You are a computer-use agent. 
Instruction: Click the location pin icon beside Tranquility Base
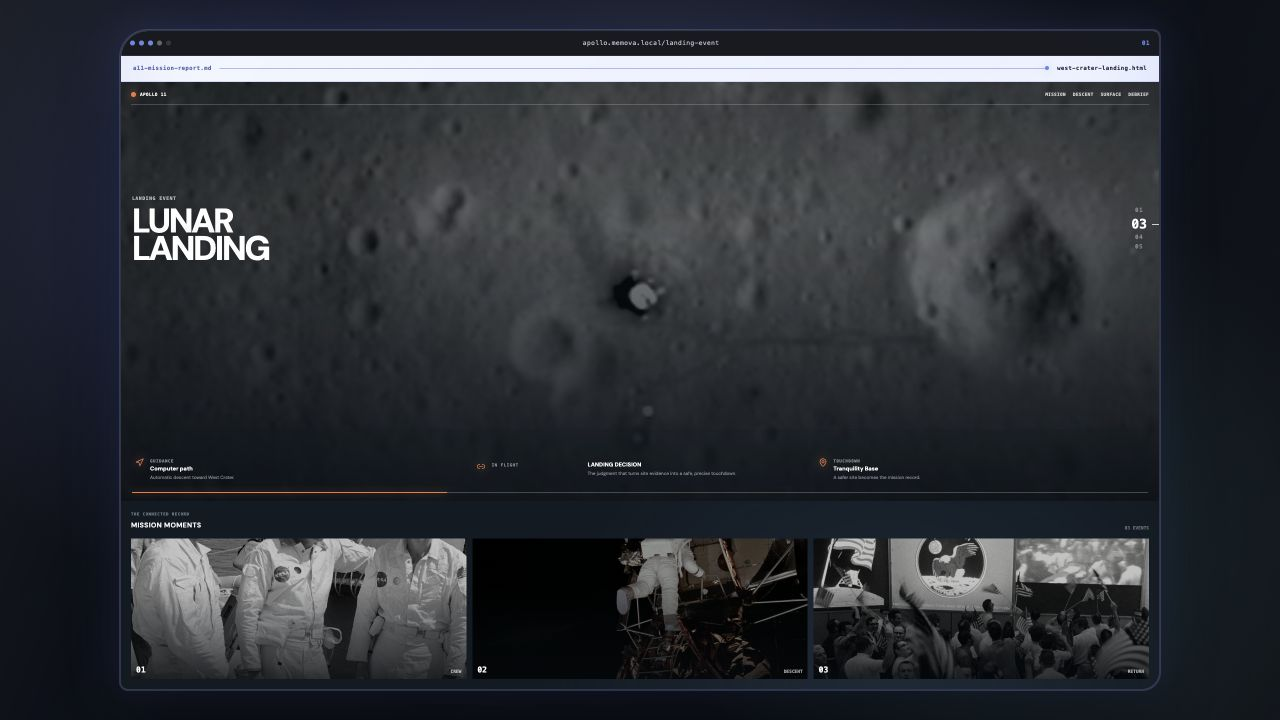(823, 463)
